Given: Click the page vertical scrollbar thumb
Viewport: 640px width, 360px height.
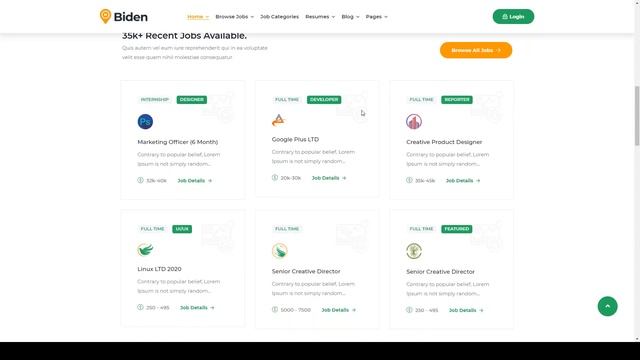Looking at the screenshot, I should tap(637, 116).
